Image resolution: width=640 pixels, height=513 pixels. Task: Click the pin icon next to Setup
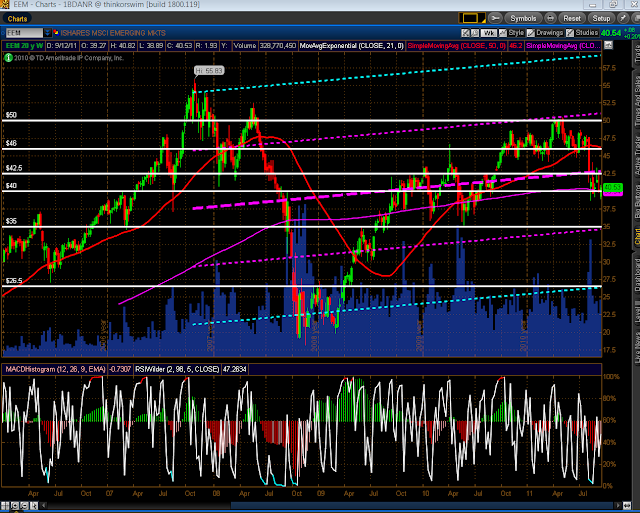pyautogui.click(x=623, y=18)
